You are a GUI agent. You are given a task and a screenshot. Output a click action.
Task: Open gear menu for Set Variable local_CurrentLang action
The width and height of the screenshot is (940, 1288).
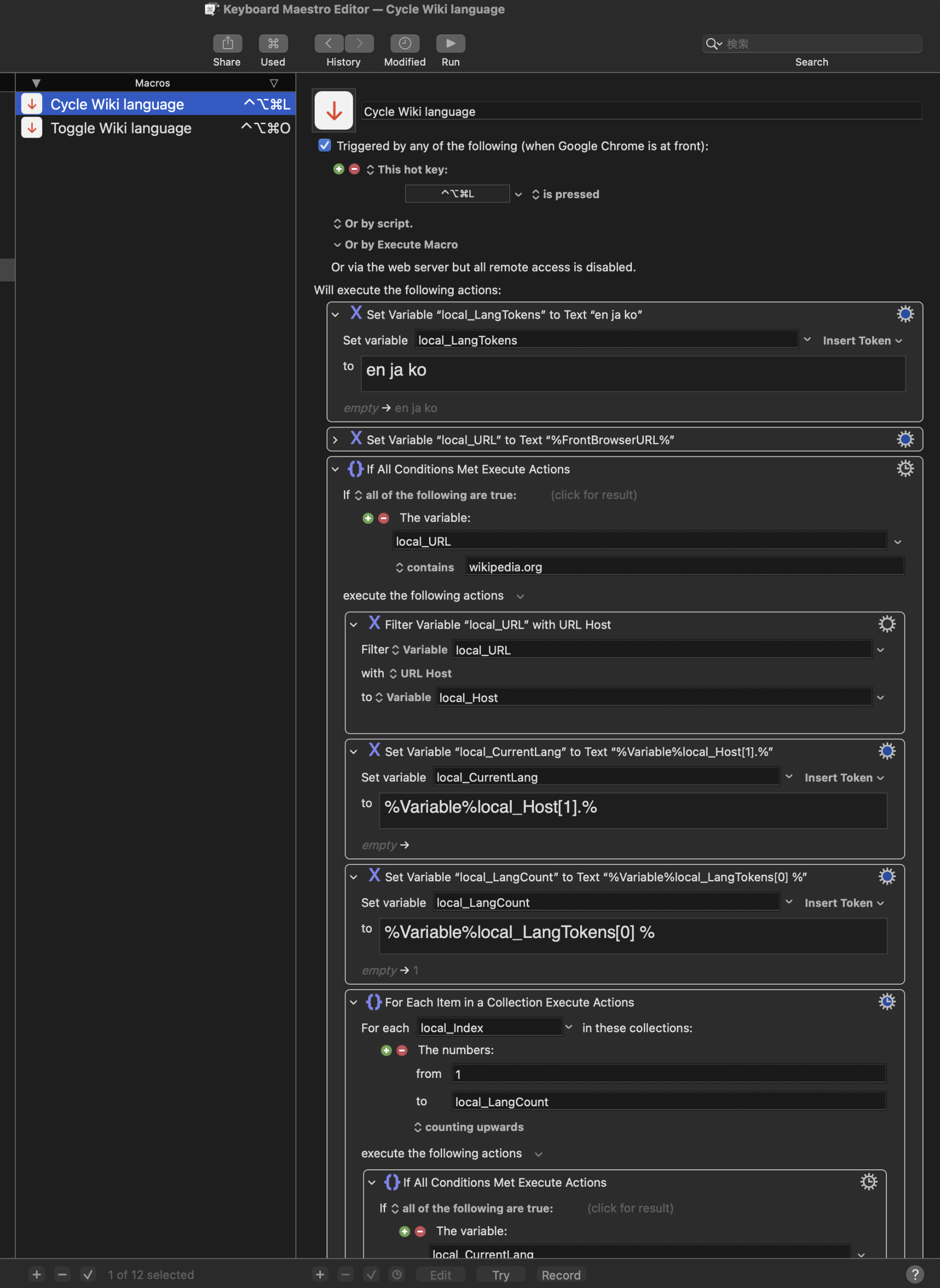(x=886, y=751)
